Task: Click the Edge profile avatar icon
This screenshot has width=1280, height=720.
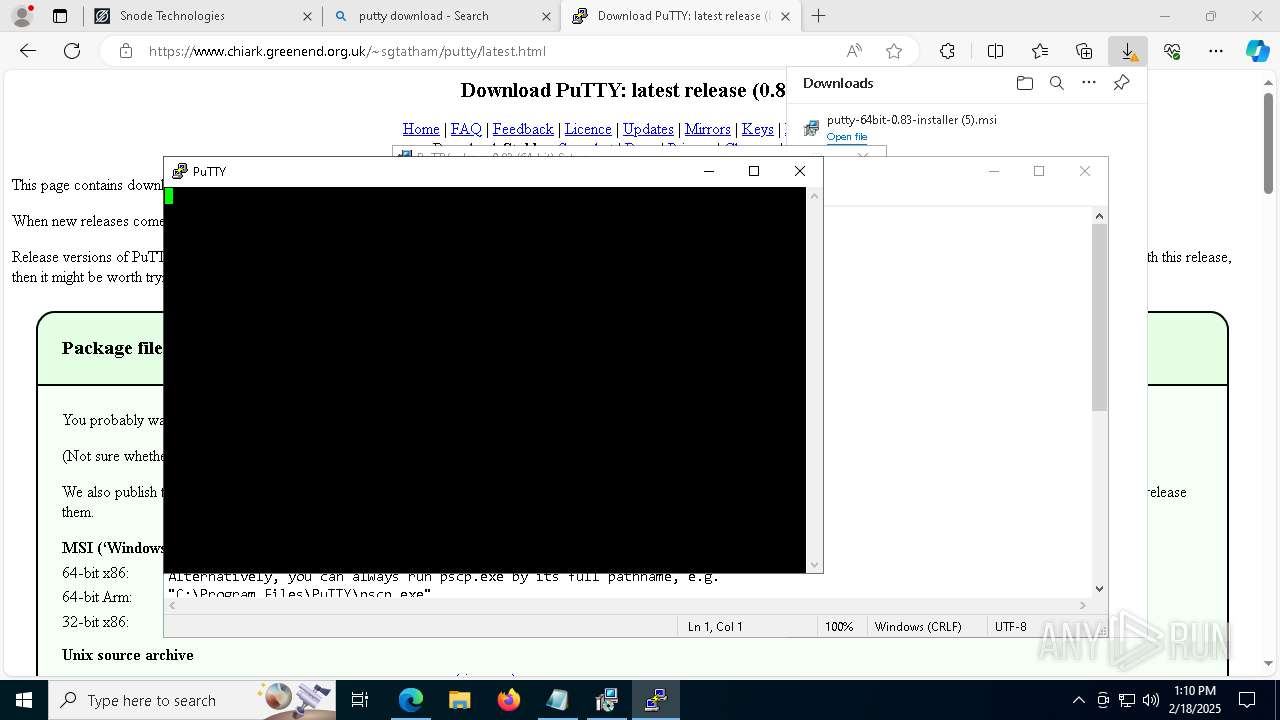Action: [x=22, y=16]
